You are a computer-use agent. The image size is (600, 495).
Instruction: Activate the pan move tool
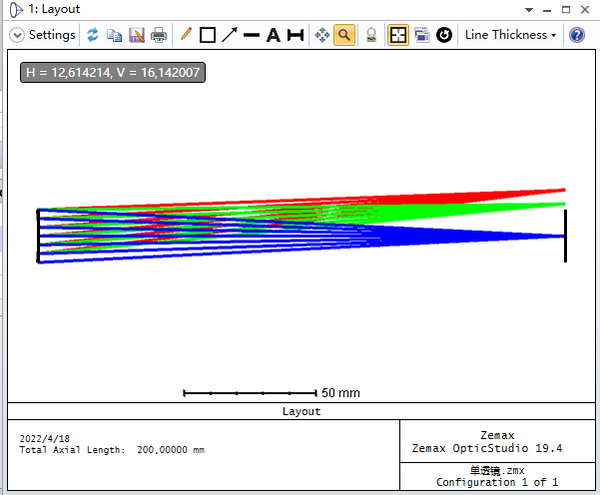(322, 35)
